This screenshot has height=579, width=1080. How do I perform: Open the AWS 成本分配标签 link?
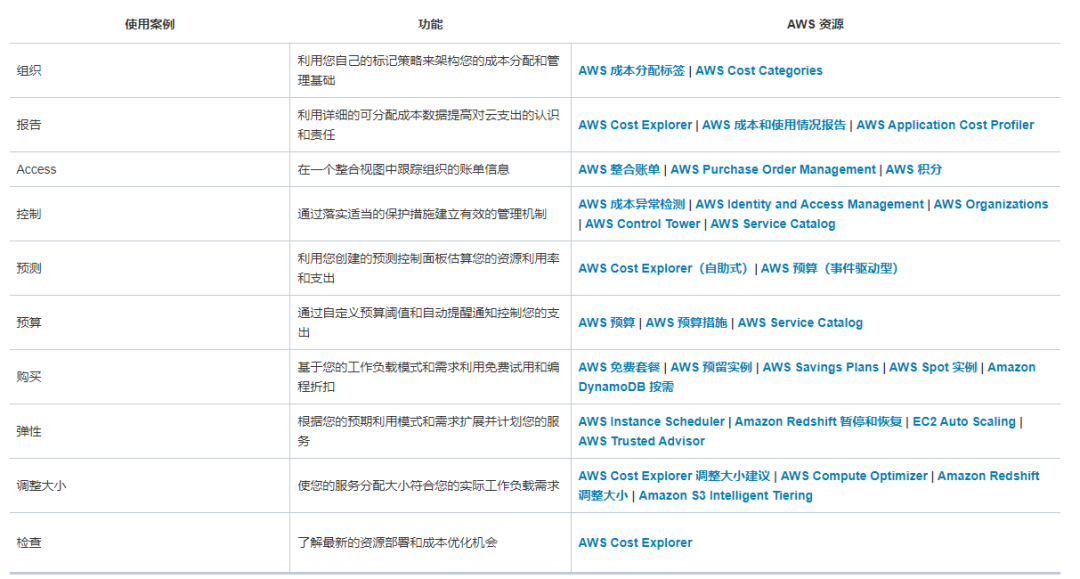coord(630,71)
